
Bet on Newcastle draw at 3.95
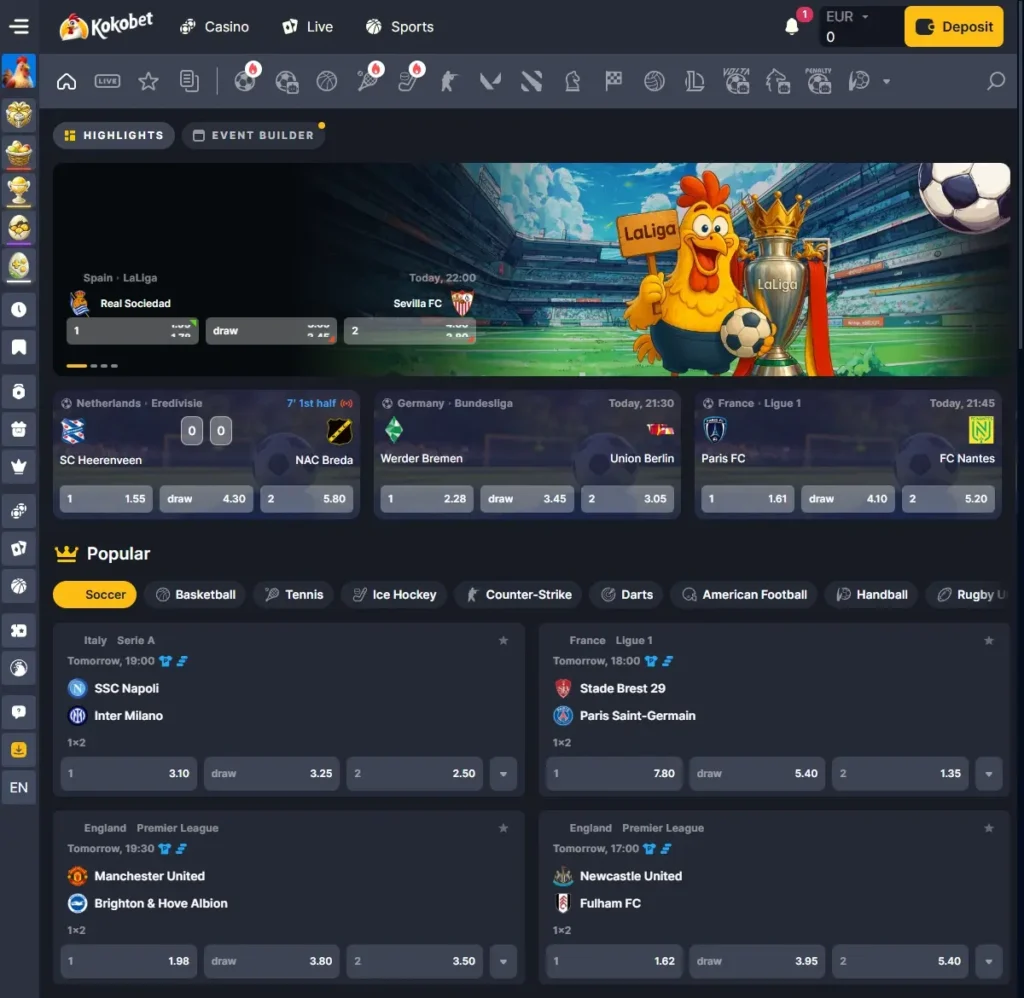click(x=757, y=961)
